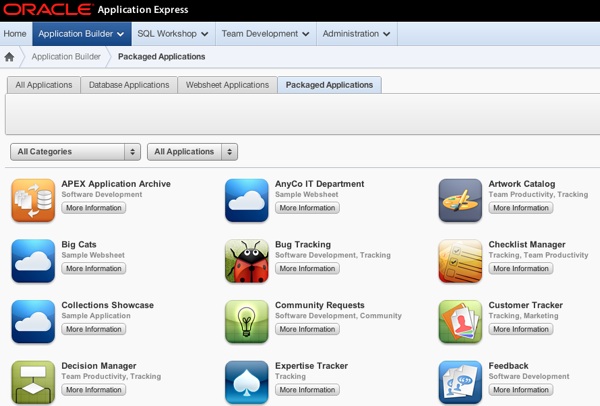
Task: Open the Bug Tracking title
Action: click(x=303, y=245)
